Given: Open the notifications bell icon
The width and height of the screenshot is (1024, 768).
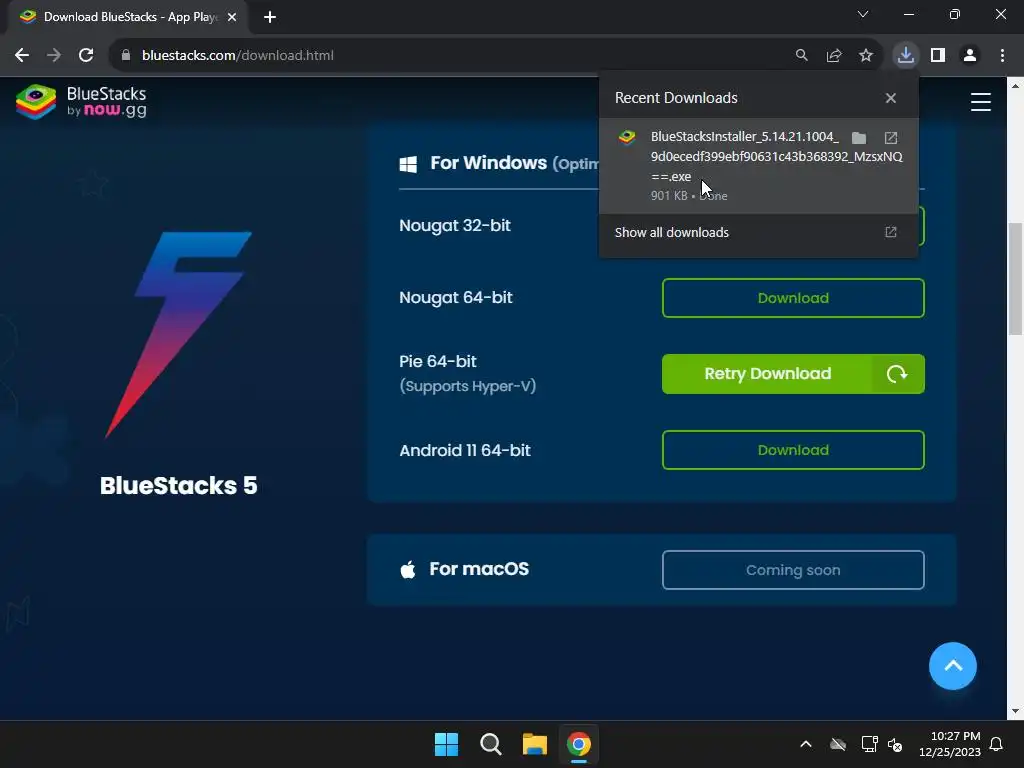Looking at the screenshot, I should tap(996, 744).
